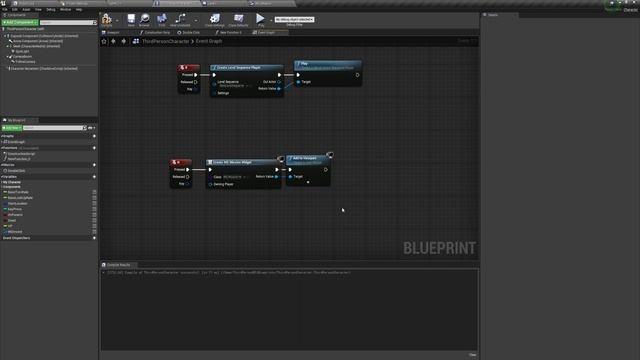This screenshot has width=640, height=360.
Task: Collapse the Capsule Component tree row
Action: click(x=5, y=36)
